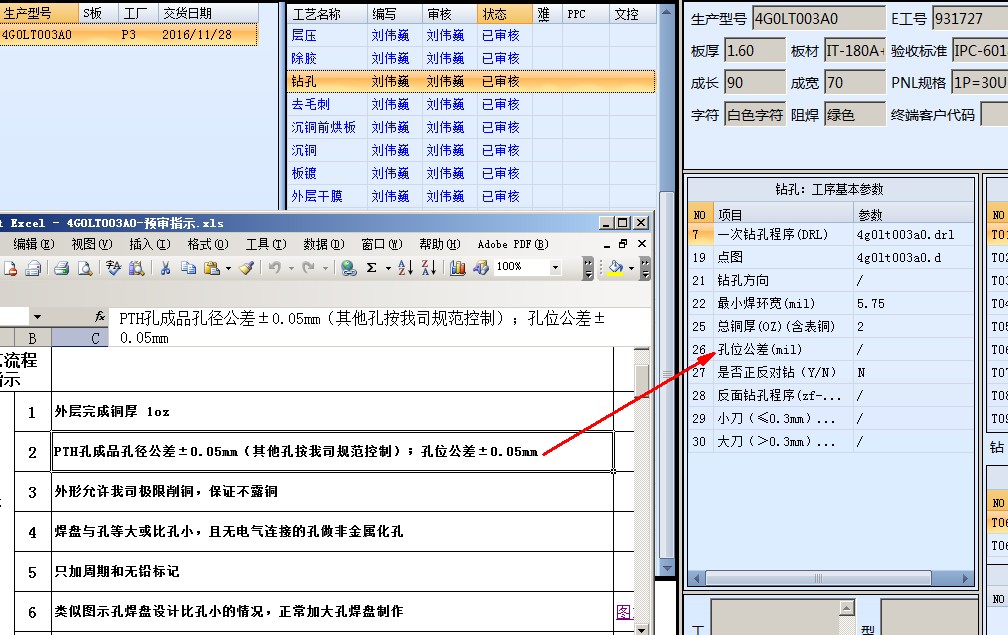The height and width of the screenshot is (635, 1008).
Task: Click the Insert Hyperlink globe icon
Action: 348,268
